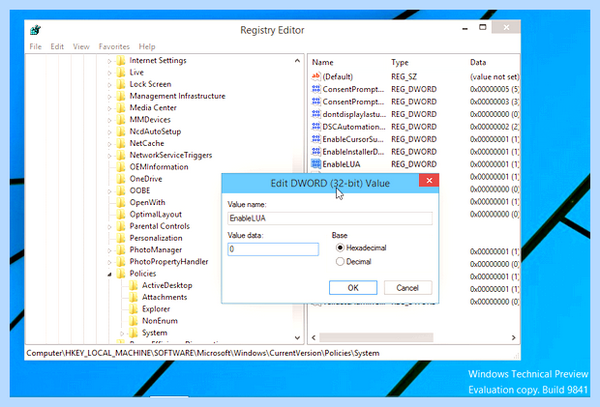Close the Edit DWORD dialog with red X
Image resolution: width=600 pixels, height=407 pixels.
pyautogui.click(x=429, y=180)
